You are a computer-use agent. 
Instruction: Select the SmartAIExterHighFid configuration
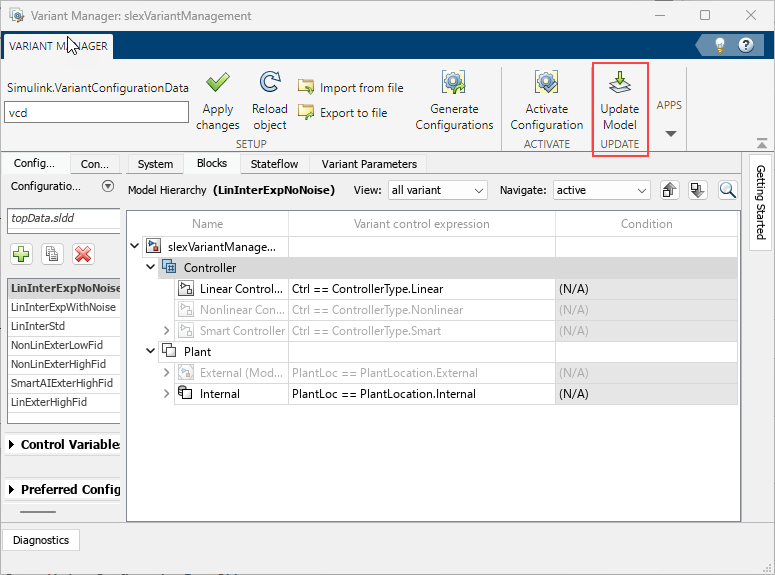(64, 383)
